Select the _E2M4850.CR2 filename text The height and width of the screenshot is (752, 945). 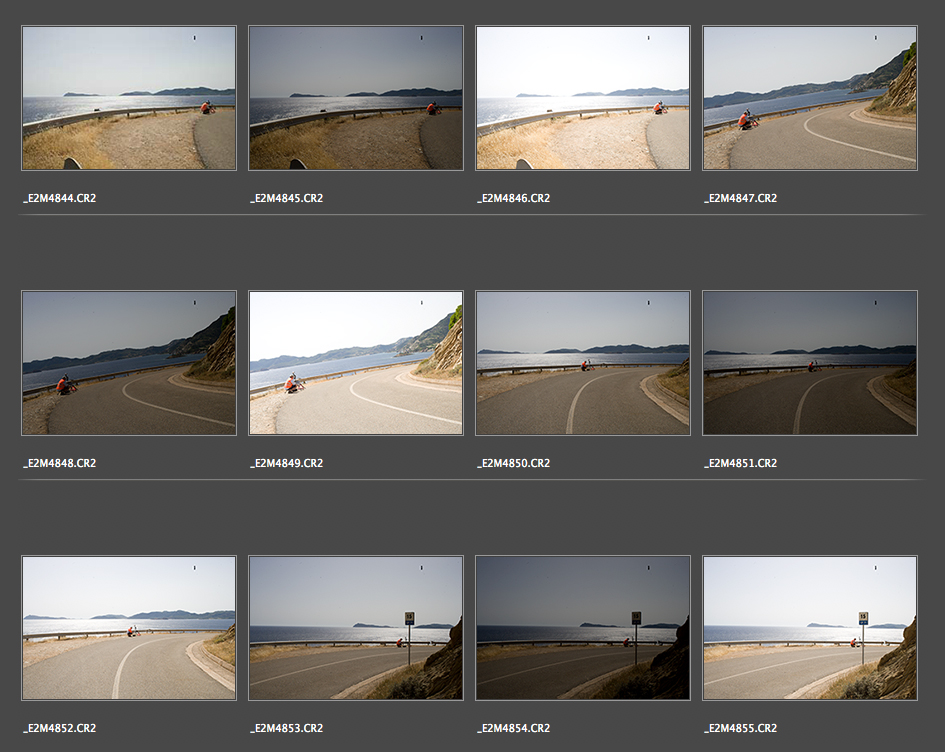click(514, 463)
